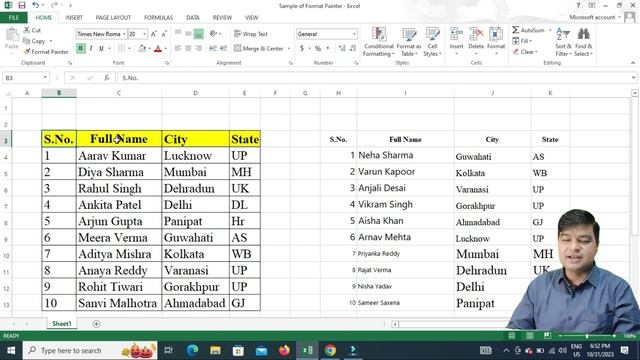The width and height of the screenshot is (640, 360).
Task: Open the Merge & Center dropdown arrow
Action: click(289, 48)
